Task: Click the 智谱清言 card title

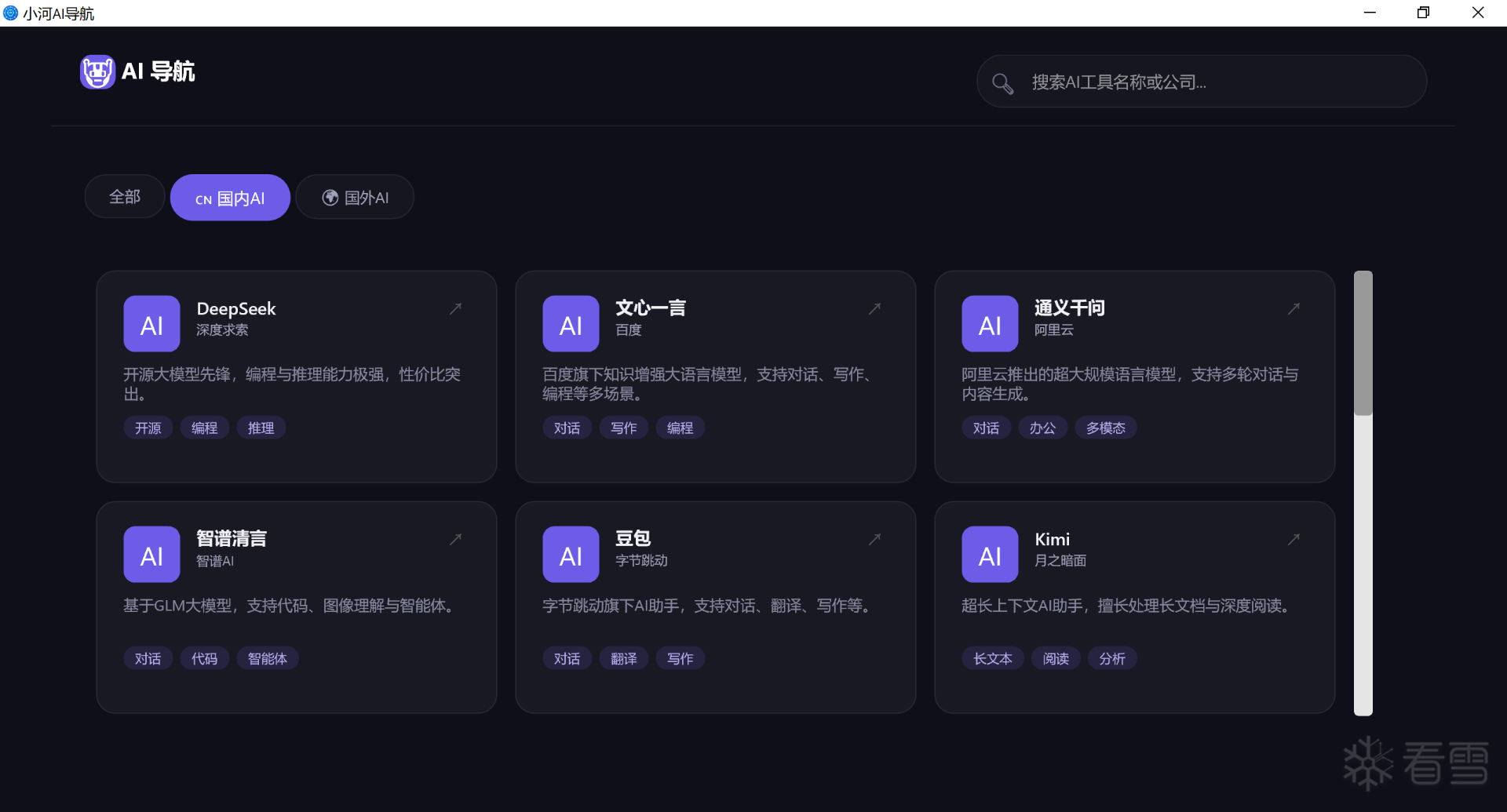Action: point(232,539)
